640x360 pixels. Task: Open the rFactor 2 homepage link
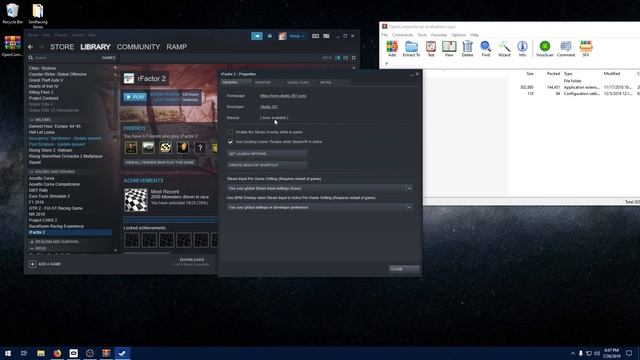pyautogui.click(x=283, y=96)
